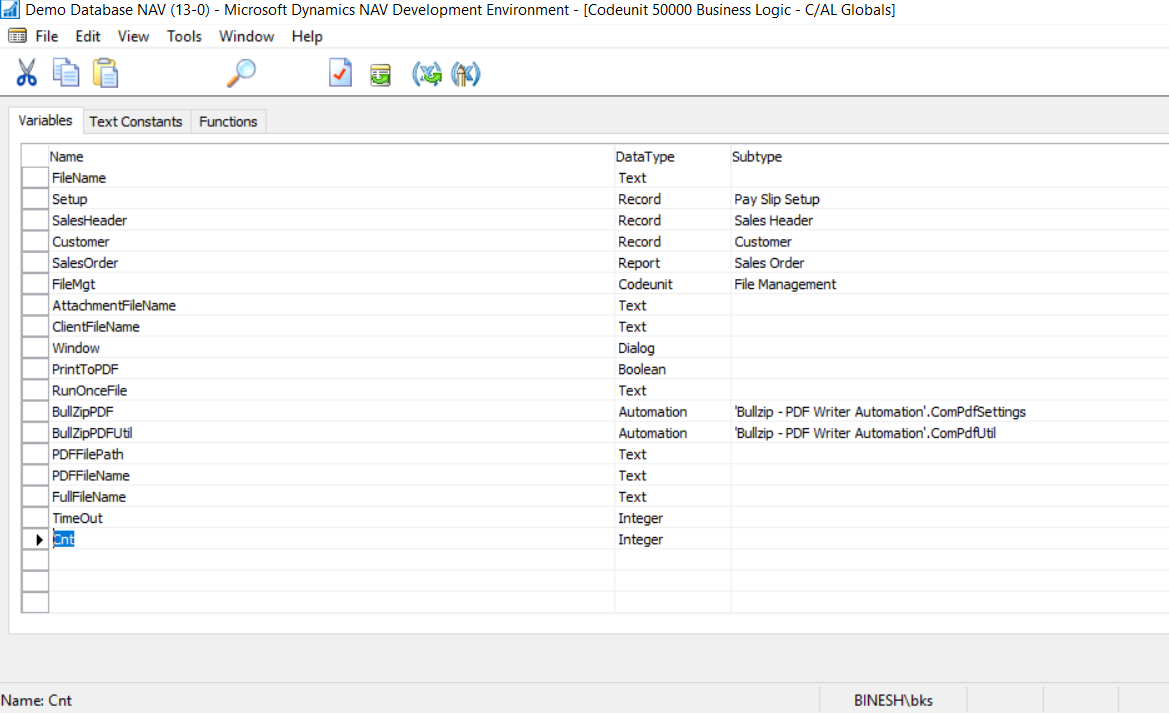The image size is (1169, 713).
Task: Open the C/AL Symbol Menu icon
Action: [x=428, y=73]
